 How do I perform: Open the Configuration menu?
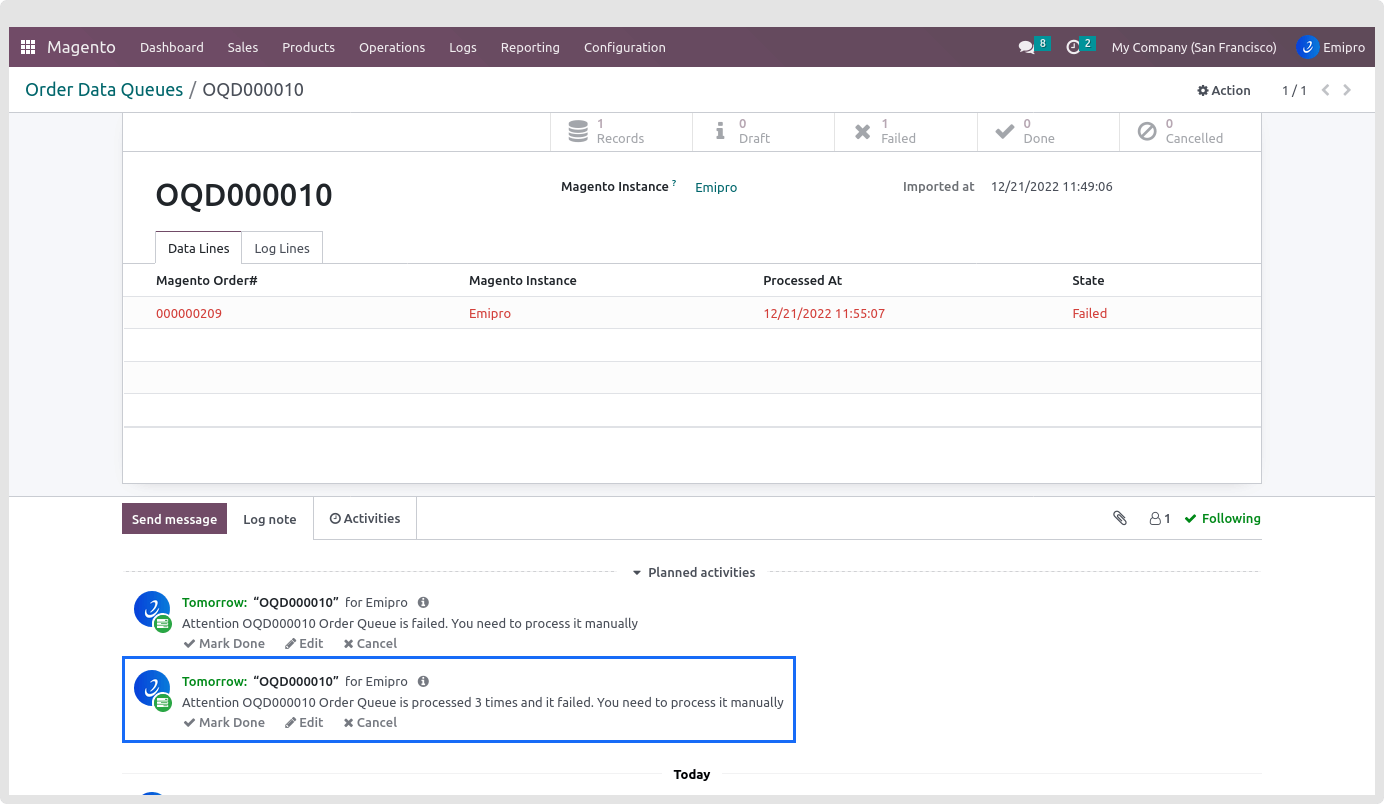pos(624,47)
